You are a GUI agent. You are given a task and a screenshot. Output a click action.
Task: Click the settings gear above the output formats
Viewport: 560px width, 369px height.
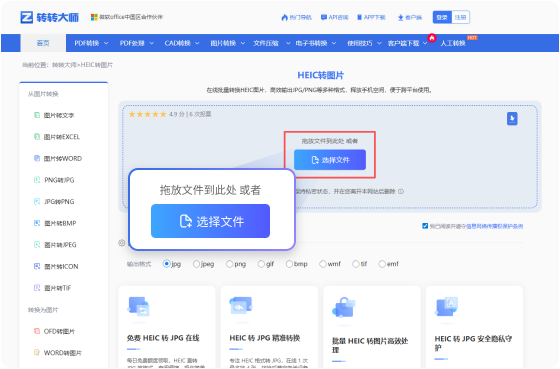122,243
